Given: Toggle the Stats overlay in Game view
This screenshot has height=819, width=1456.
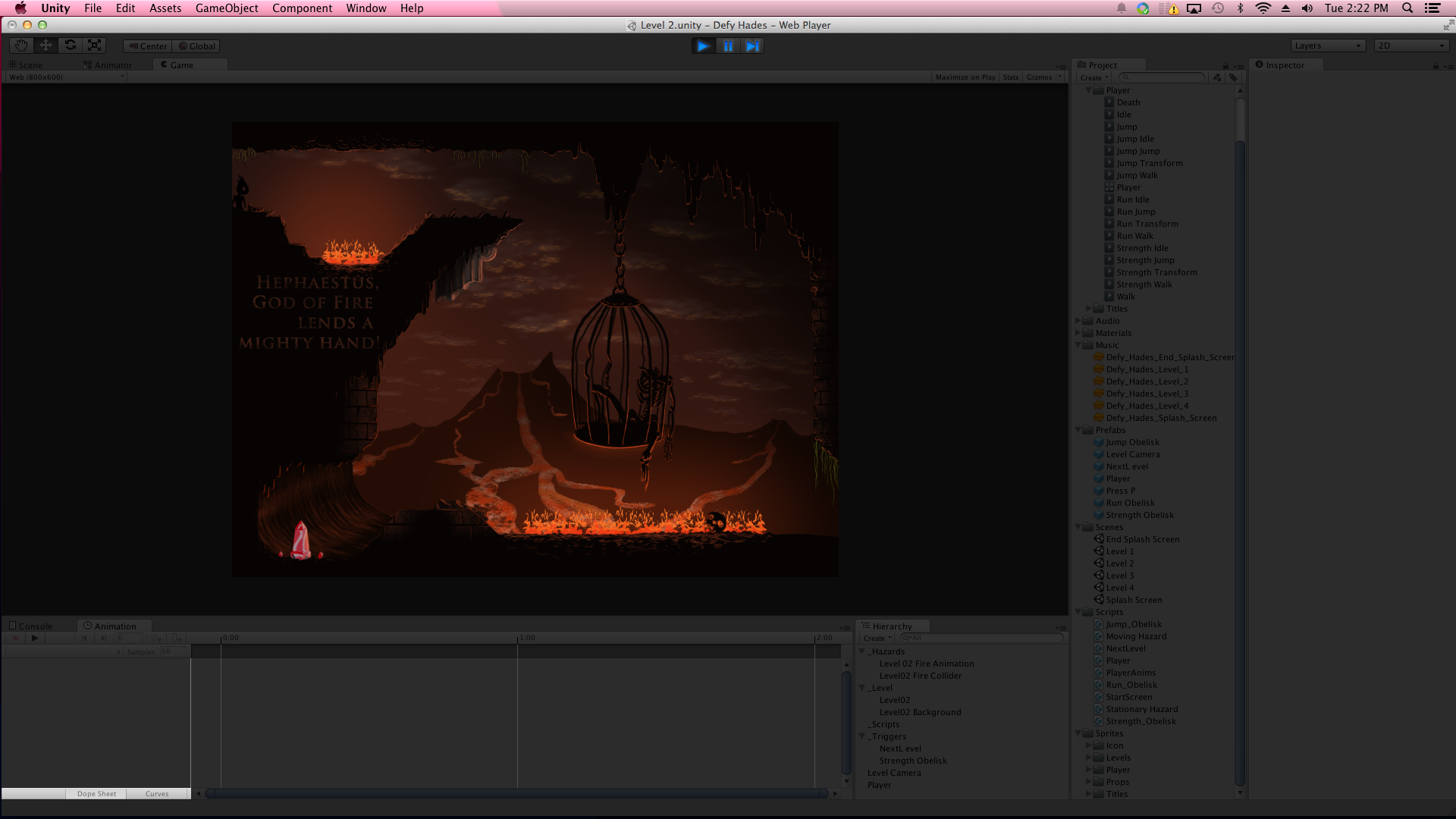Looking at the screenshot, I should click(x=1010, y=77).
